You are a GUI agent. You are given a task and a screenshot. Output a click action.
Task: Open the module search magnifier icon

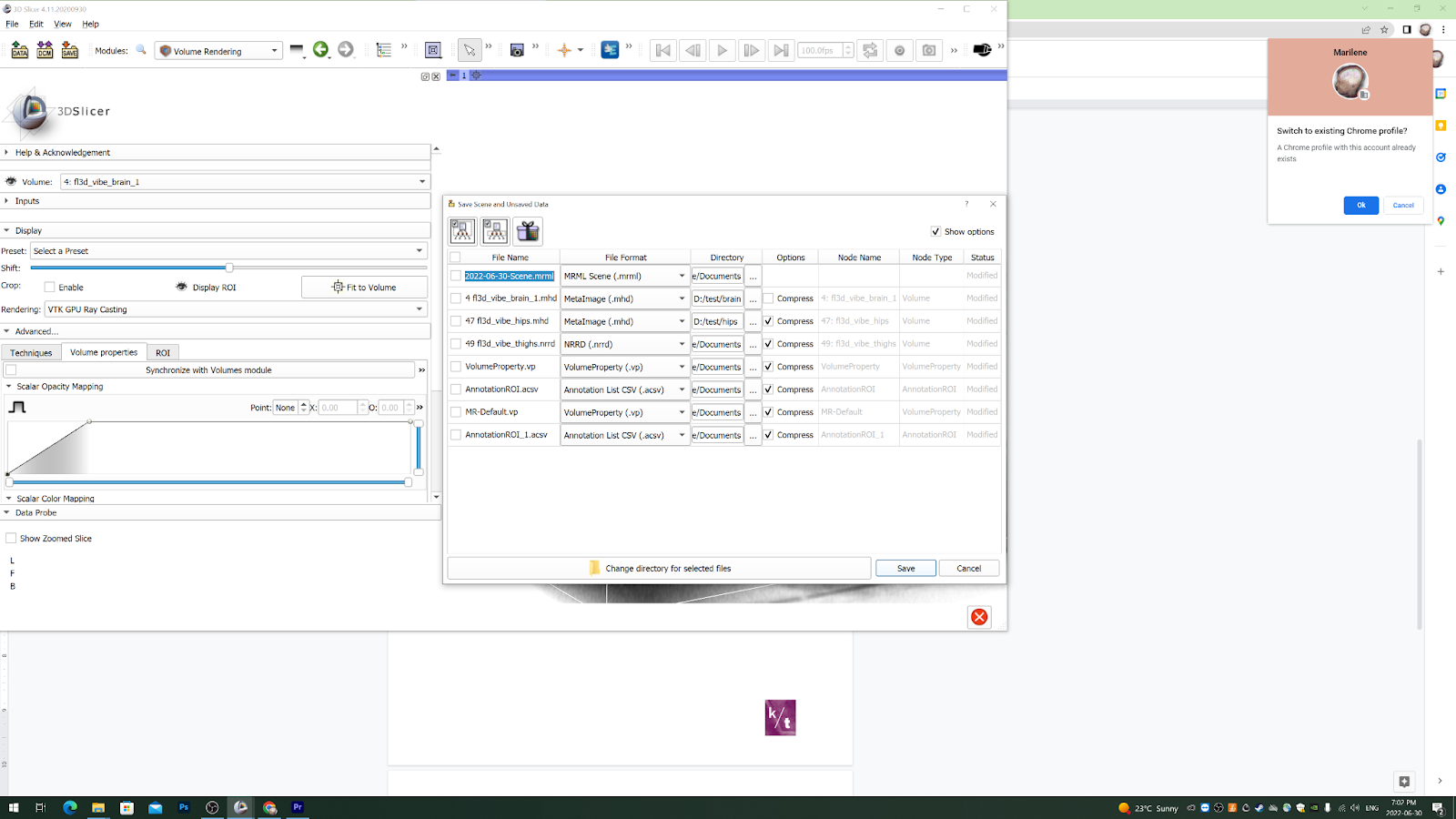pos(141,50)
